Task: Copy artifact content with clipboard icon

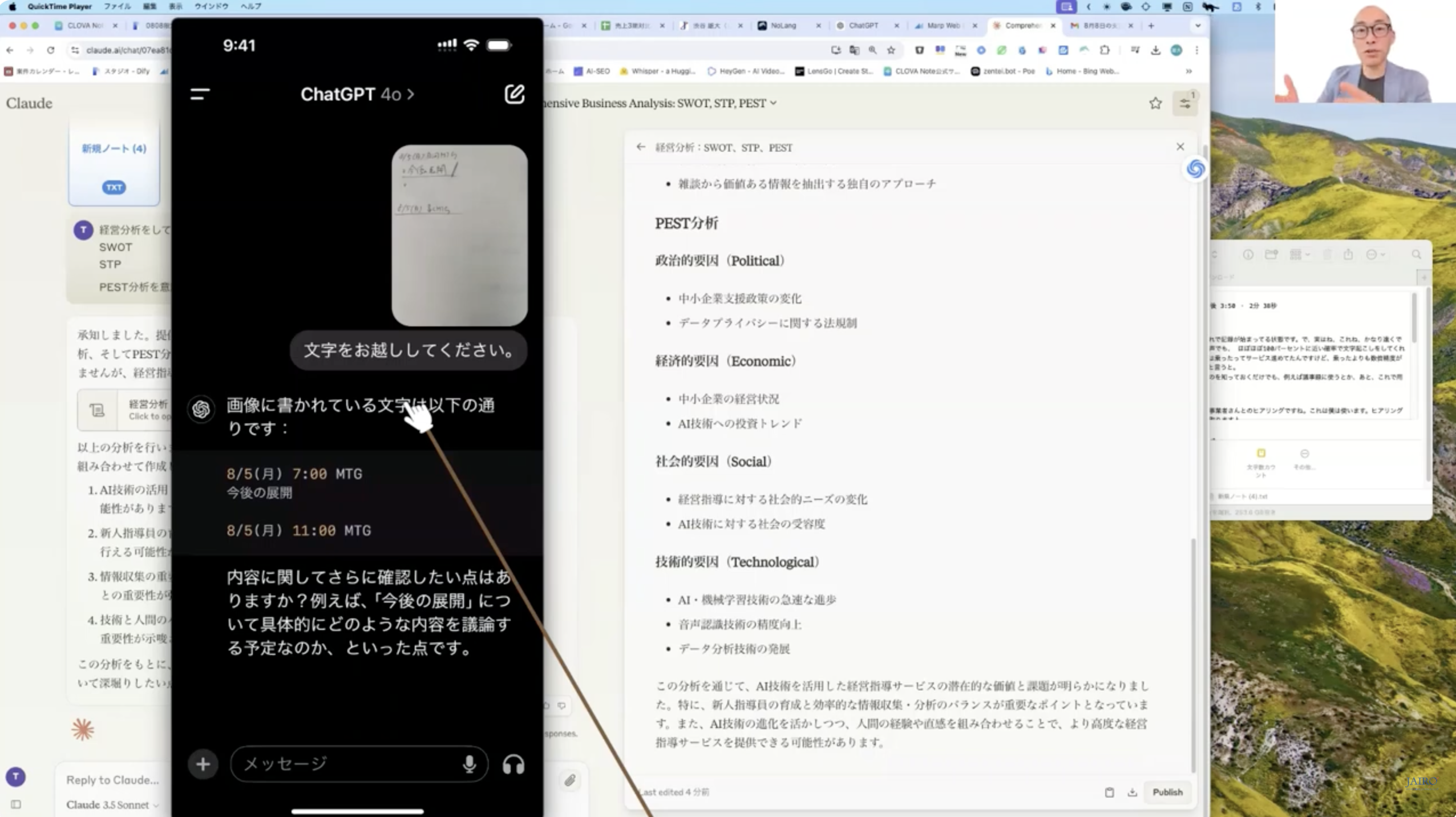Action: tap(1109, 792)
